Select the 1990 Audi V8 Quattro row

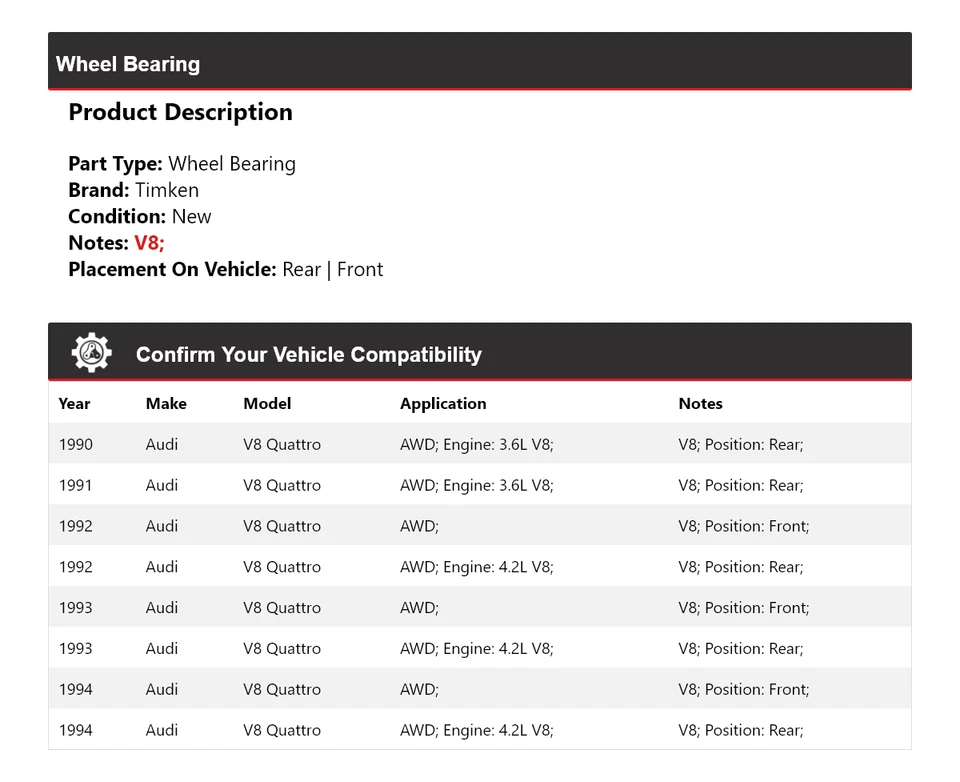tap(479, 444)
